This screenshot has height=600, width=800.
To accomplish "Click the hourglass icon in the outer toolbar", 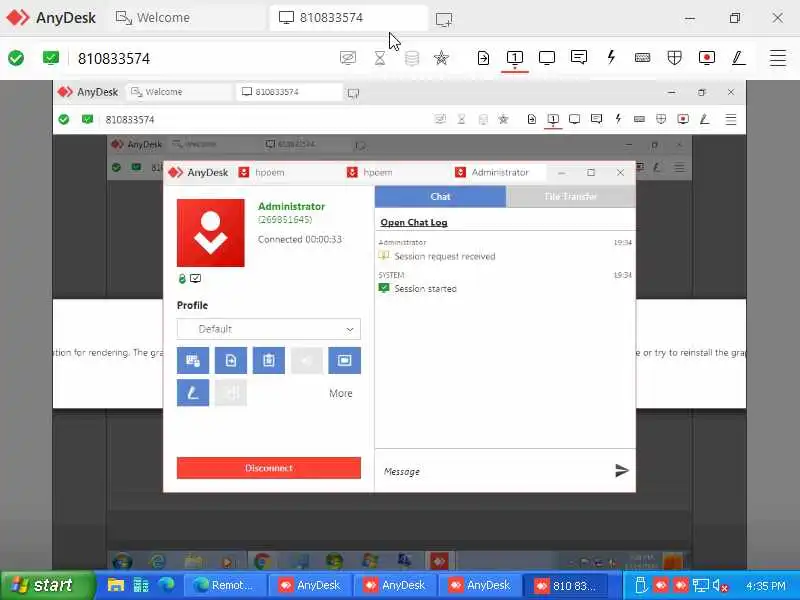I will click(x=380, y=58).
